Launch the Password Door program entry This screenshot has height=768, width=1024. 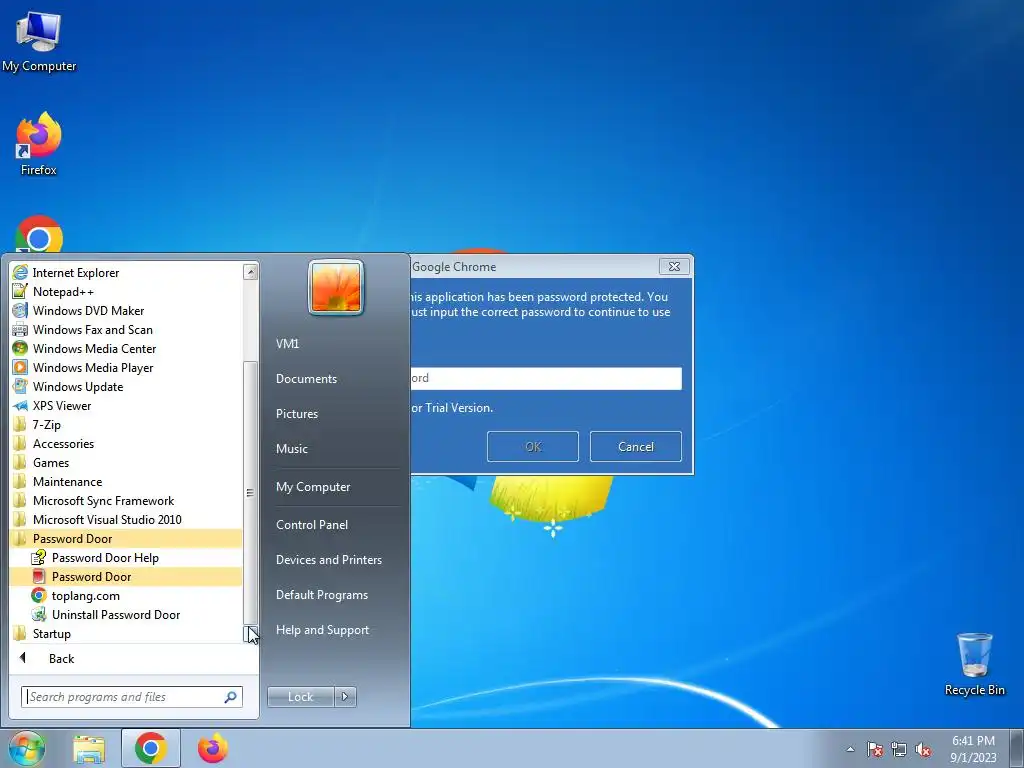(126, 576)
